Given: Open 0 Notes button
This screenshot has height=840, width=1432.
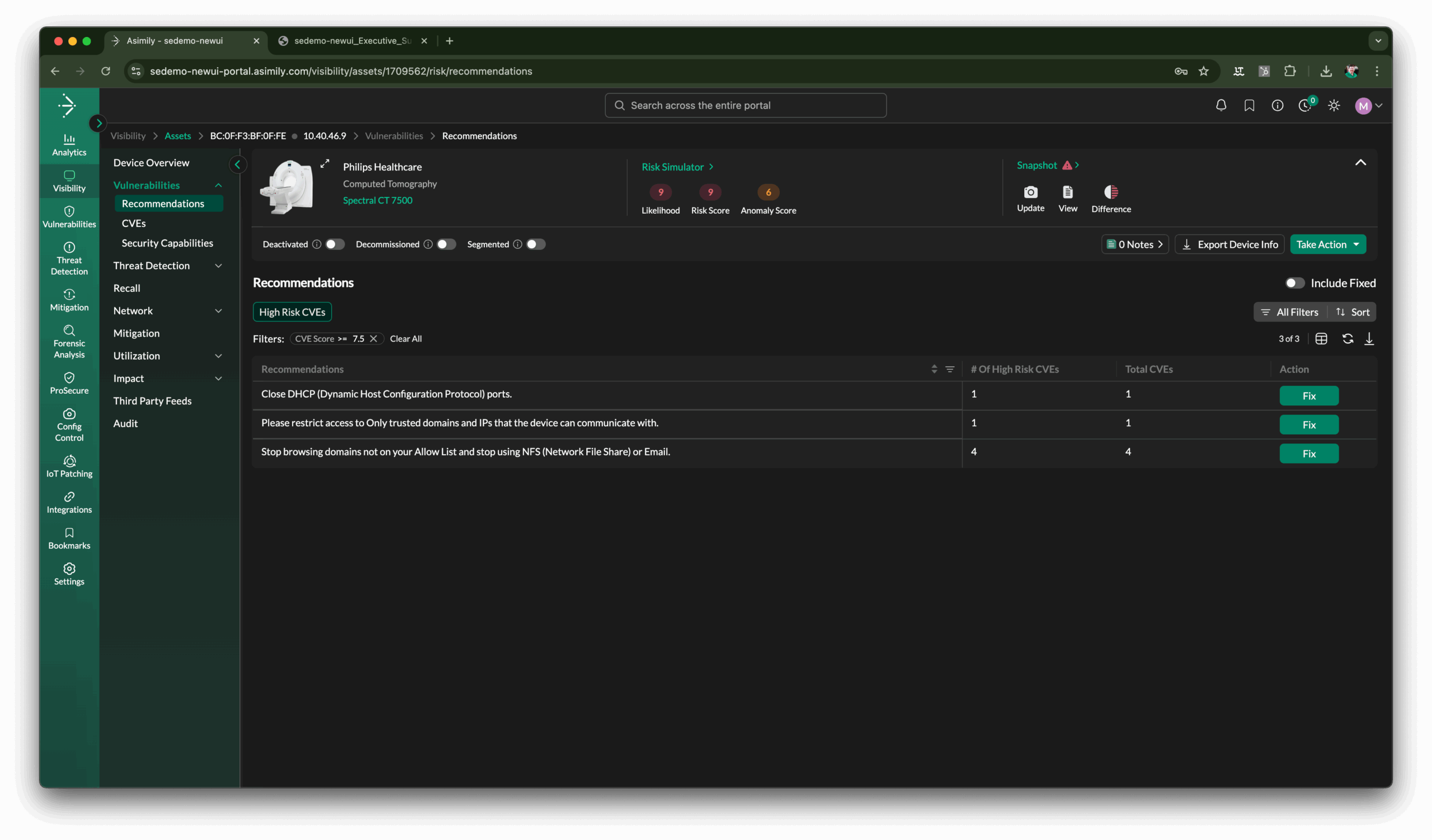Looking at the screenshot, I should [x=1135, y=244].
